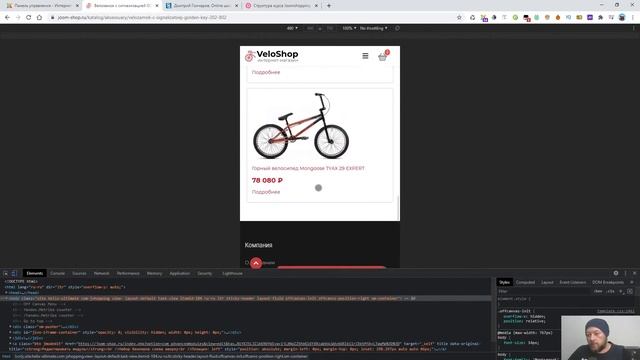Toggle the :hov element state panel
This screenshot has width=640, height=360.
point(598,291)
